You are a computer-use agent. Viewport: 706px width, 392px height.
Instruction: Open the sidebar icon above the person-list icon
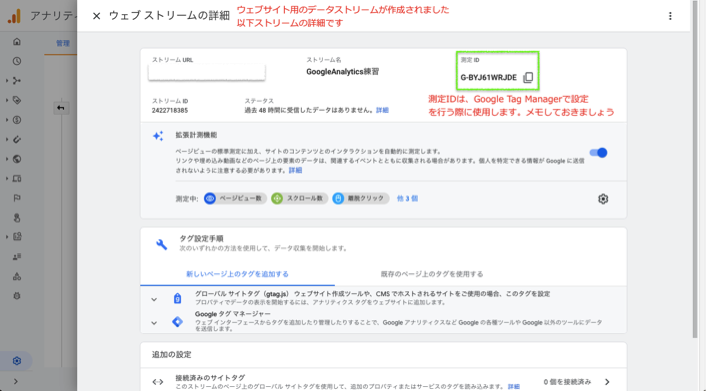(17, 237)
